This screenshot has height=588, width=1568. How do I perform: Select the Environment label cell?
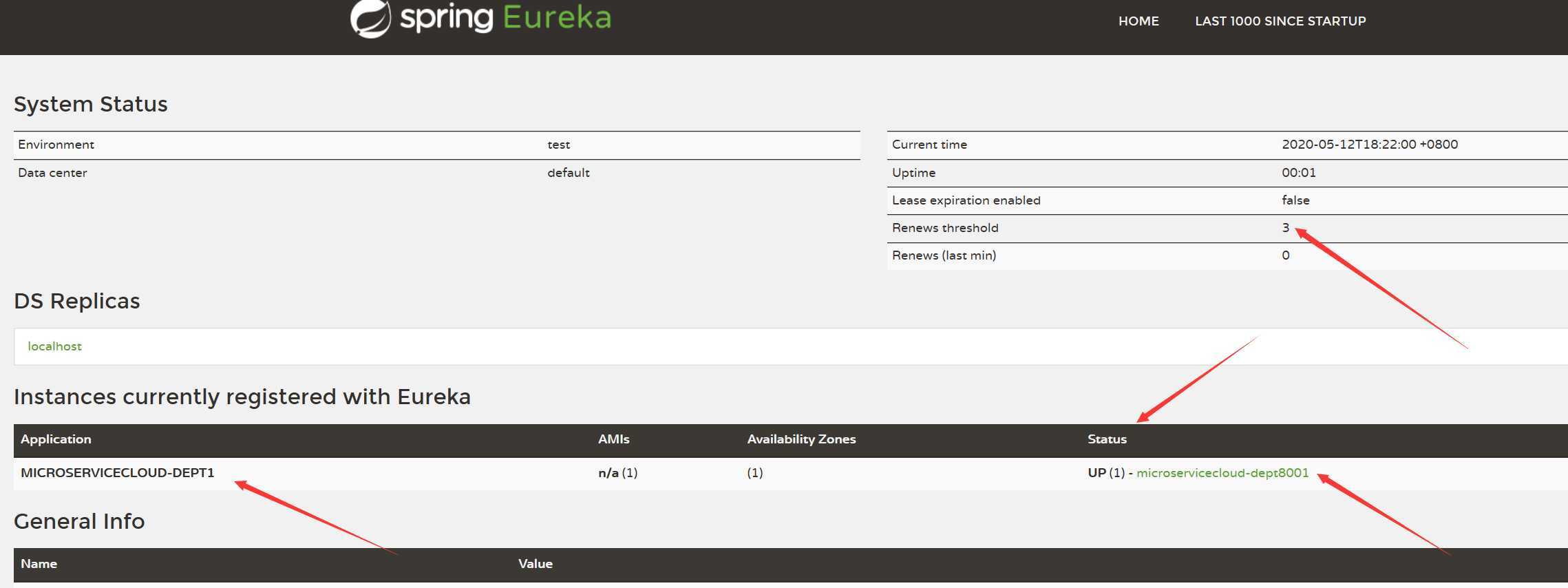click(x=56, y=145)
